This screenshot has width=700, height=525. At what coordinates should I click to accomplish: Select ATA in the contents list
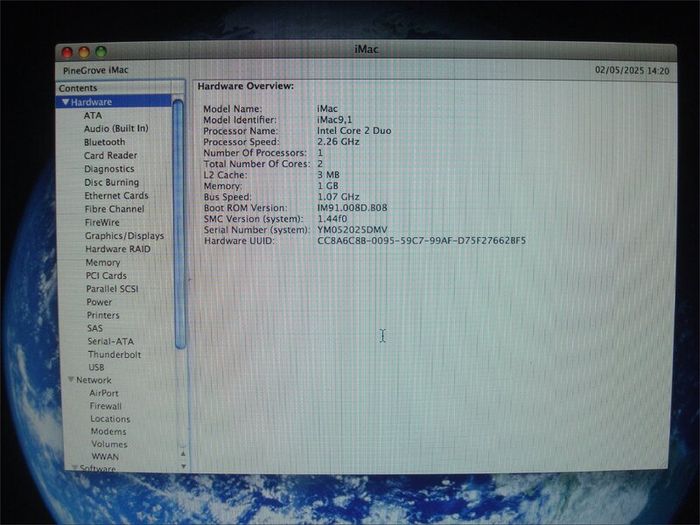pos(93,116)
